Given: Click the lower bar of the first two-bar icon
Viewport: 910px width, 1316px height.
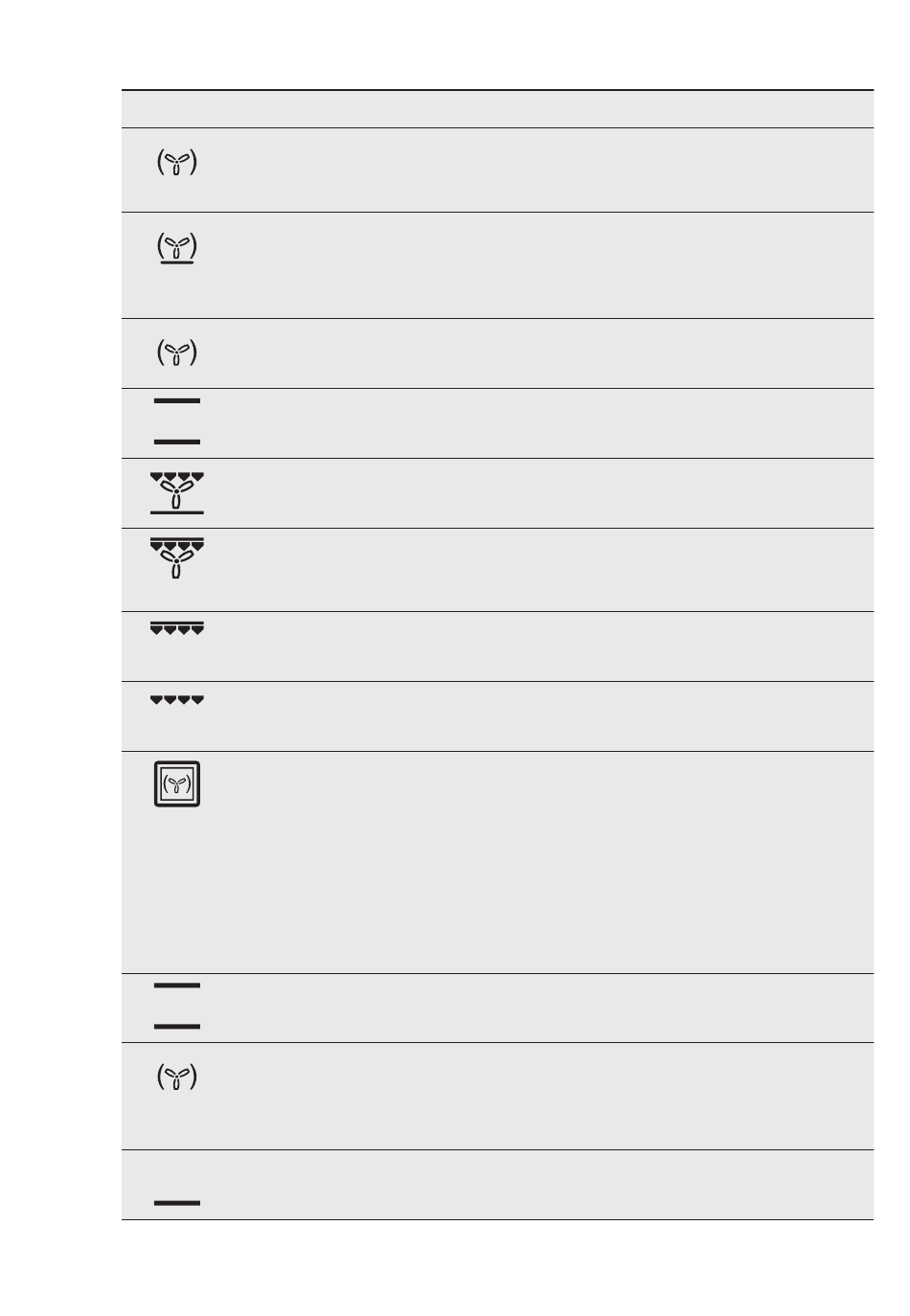Looking at the screenshot, I should 177,442.
